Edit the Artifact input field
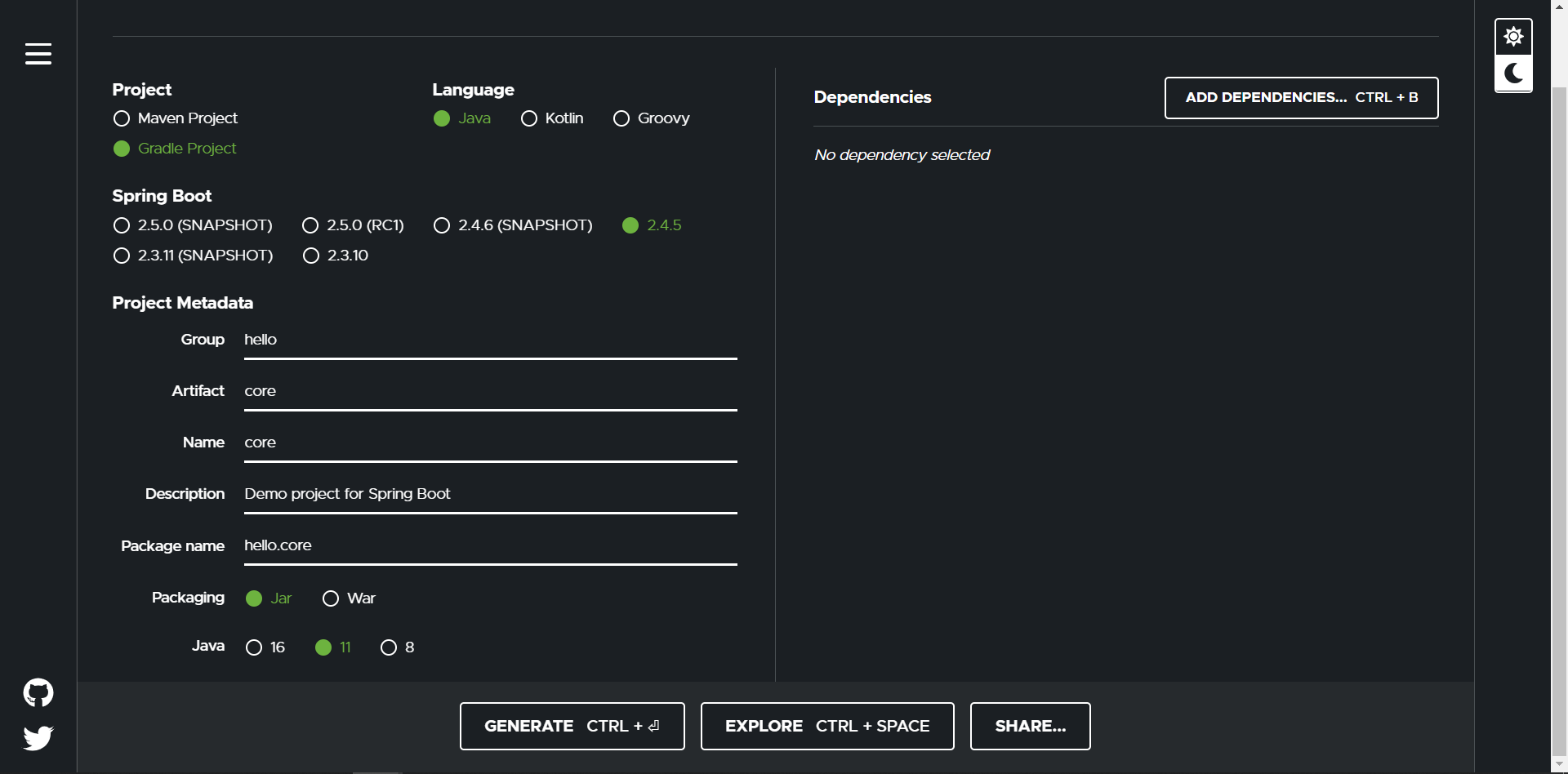Image resolution: width=1568 pixels, height=774 pixels. 491,392
